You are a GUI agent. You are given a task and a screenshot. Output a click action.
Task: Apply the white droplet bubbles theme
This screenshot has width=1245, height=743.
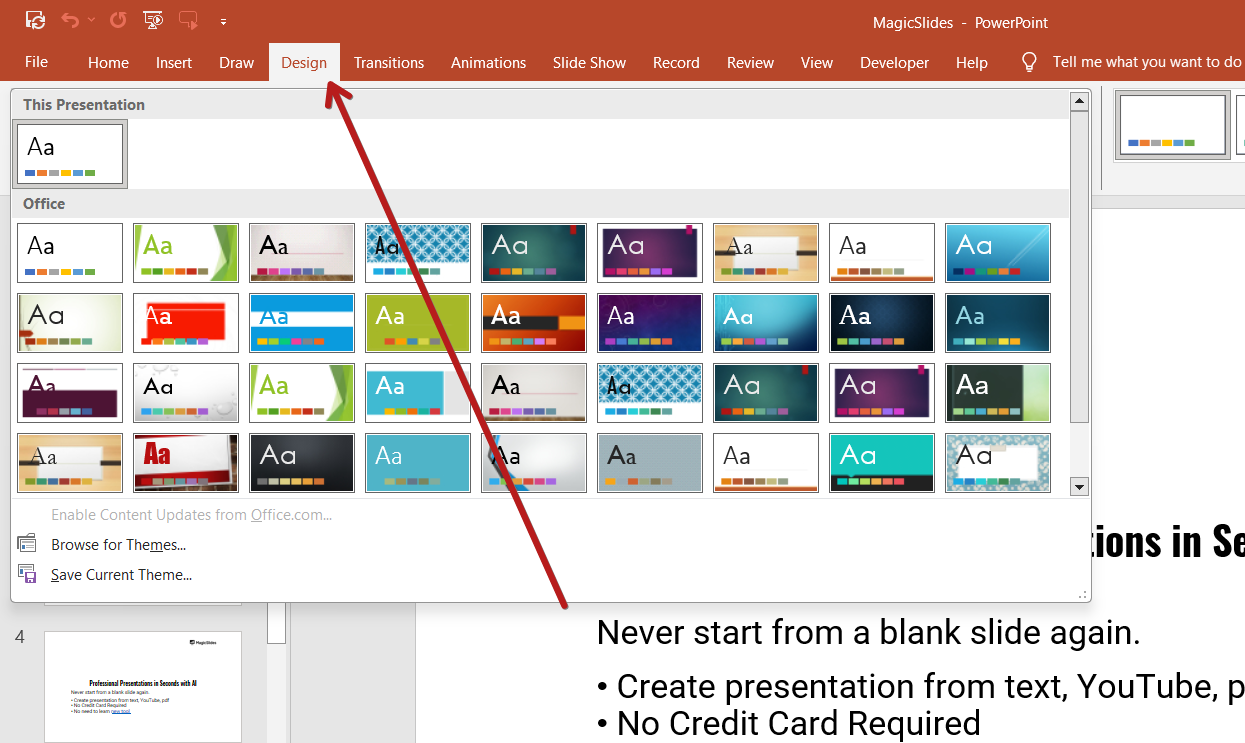pyautogui.click(x=186, y=393)
